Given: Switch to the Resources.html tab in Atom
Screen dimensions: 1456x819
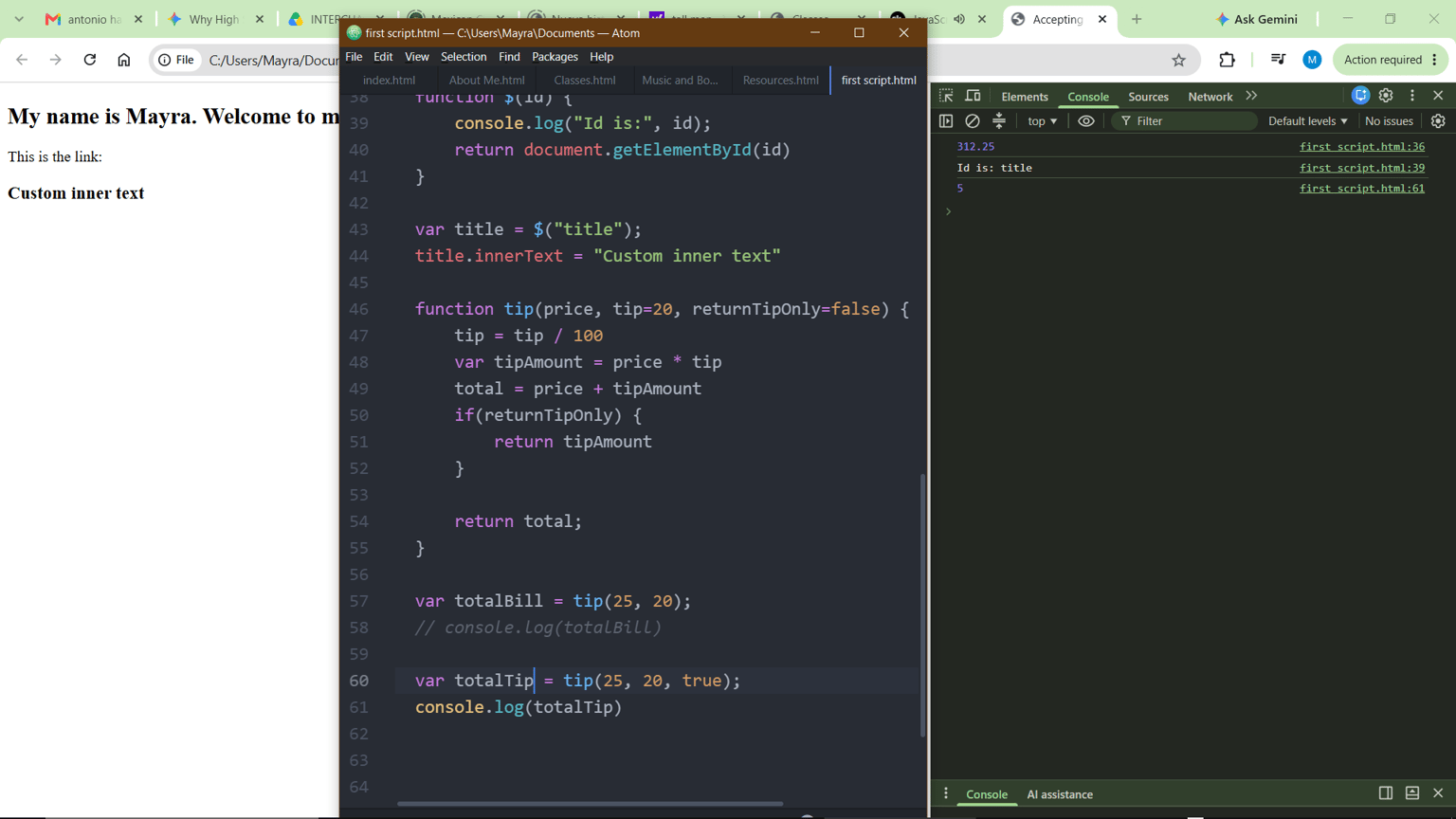Looking at the screenshot, I should (781, 81).
